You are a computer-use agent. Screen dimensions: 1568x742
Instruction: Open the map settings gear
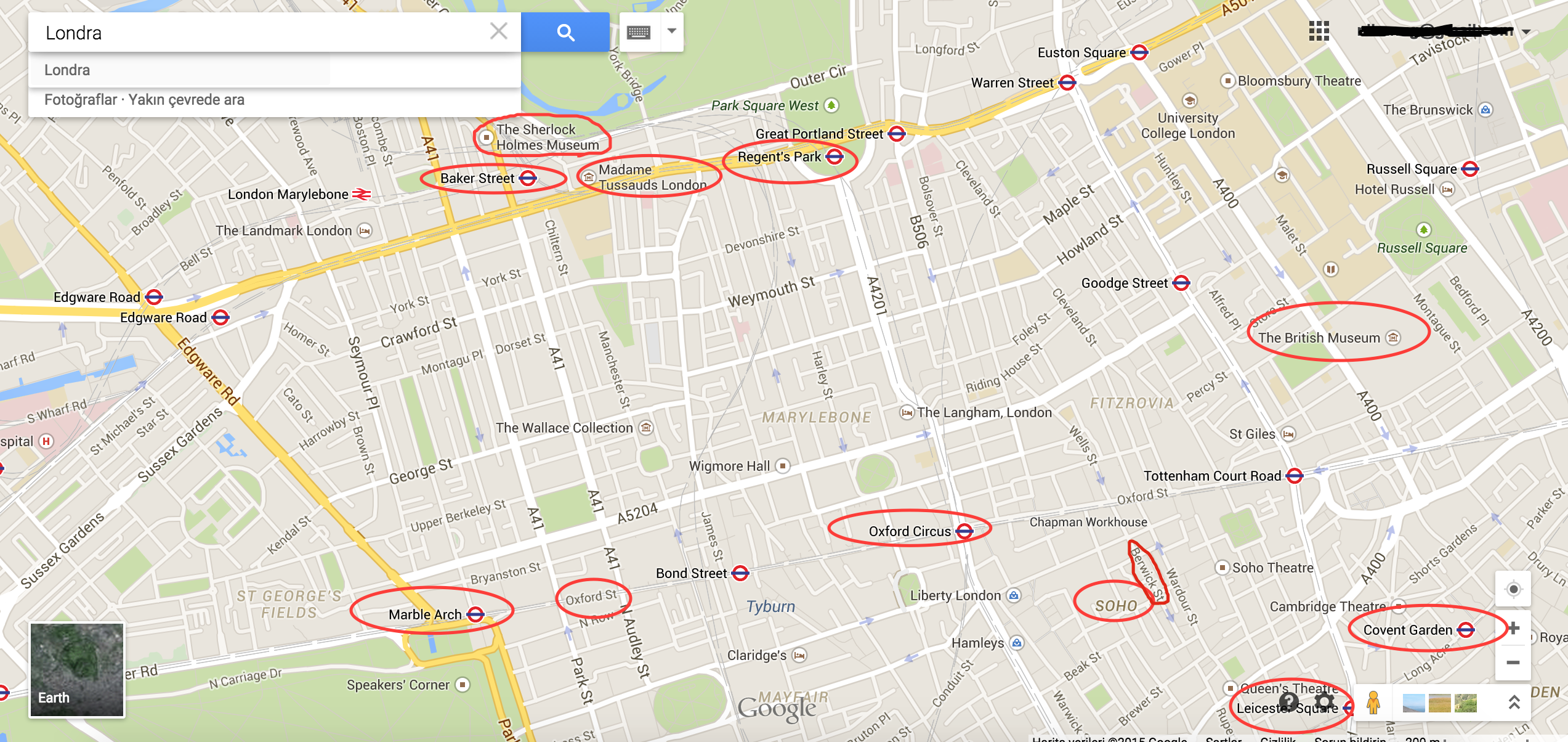pyautogui.click(x=1325, y=701)
